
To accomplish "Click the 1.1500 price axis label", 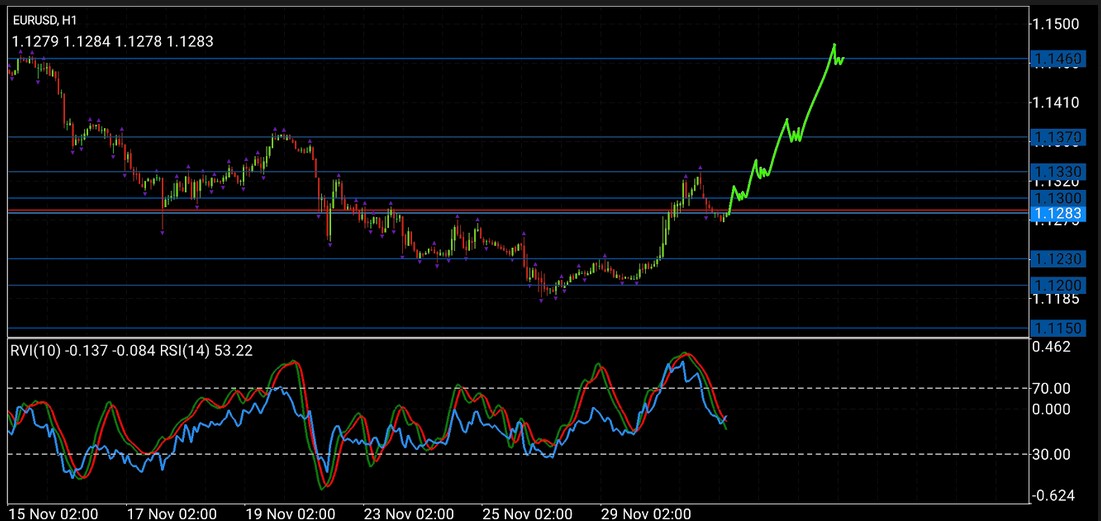I will [x=1057, y=24].
